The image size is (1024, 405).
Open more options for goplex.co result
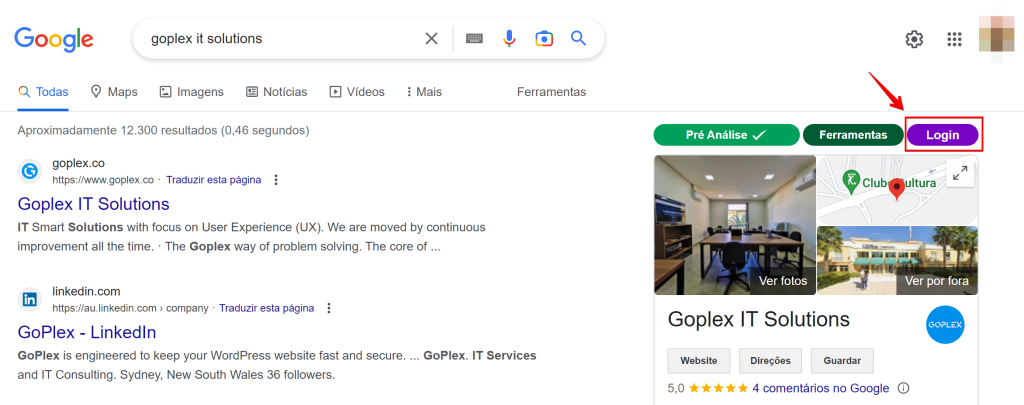coord(276,180)
